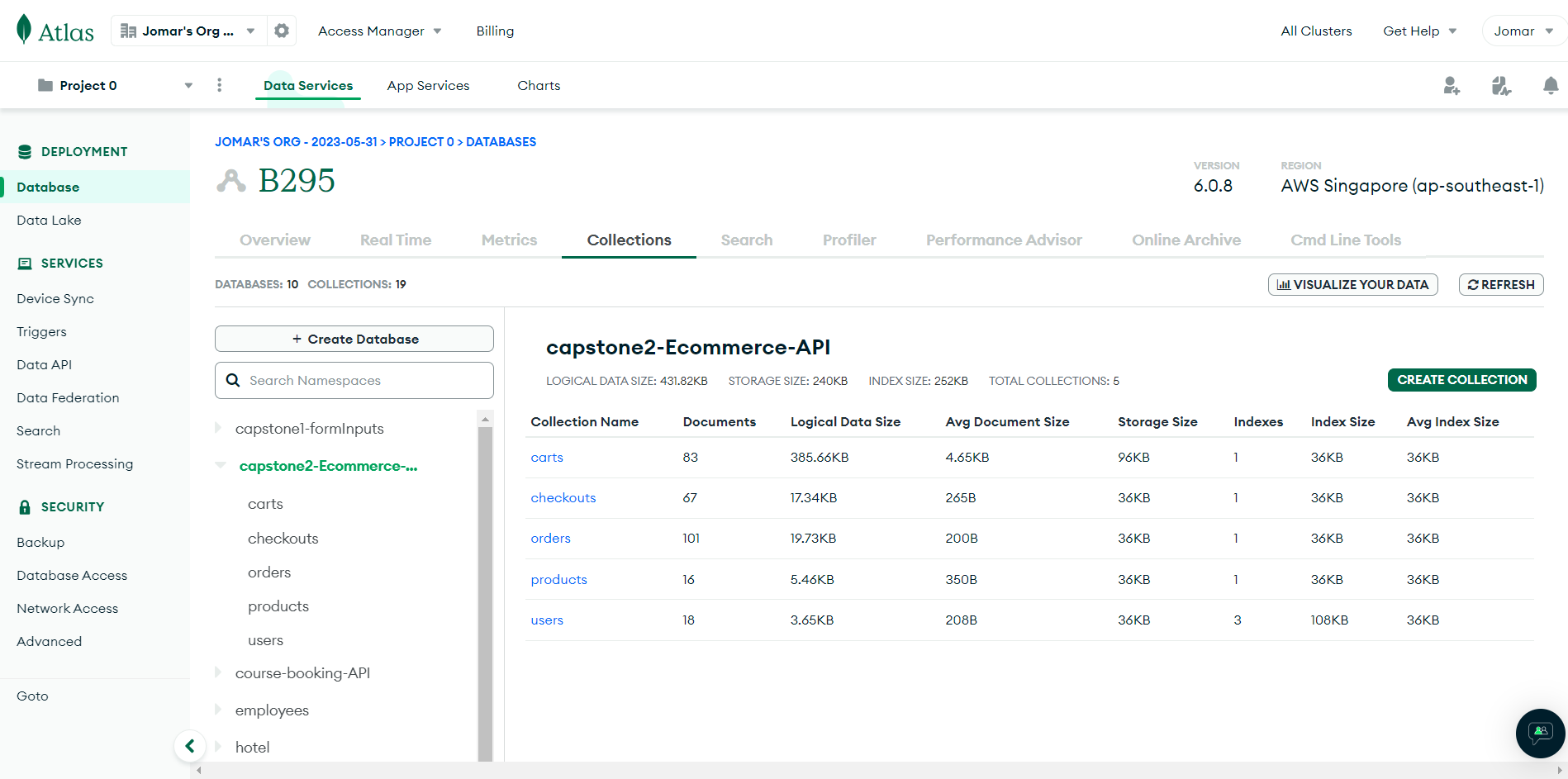Collapse the sidebar with arrow button
Screen dimensions: 1568x779
[190, 746]
